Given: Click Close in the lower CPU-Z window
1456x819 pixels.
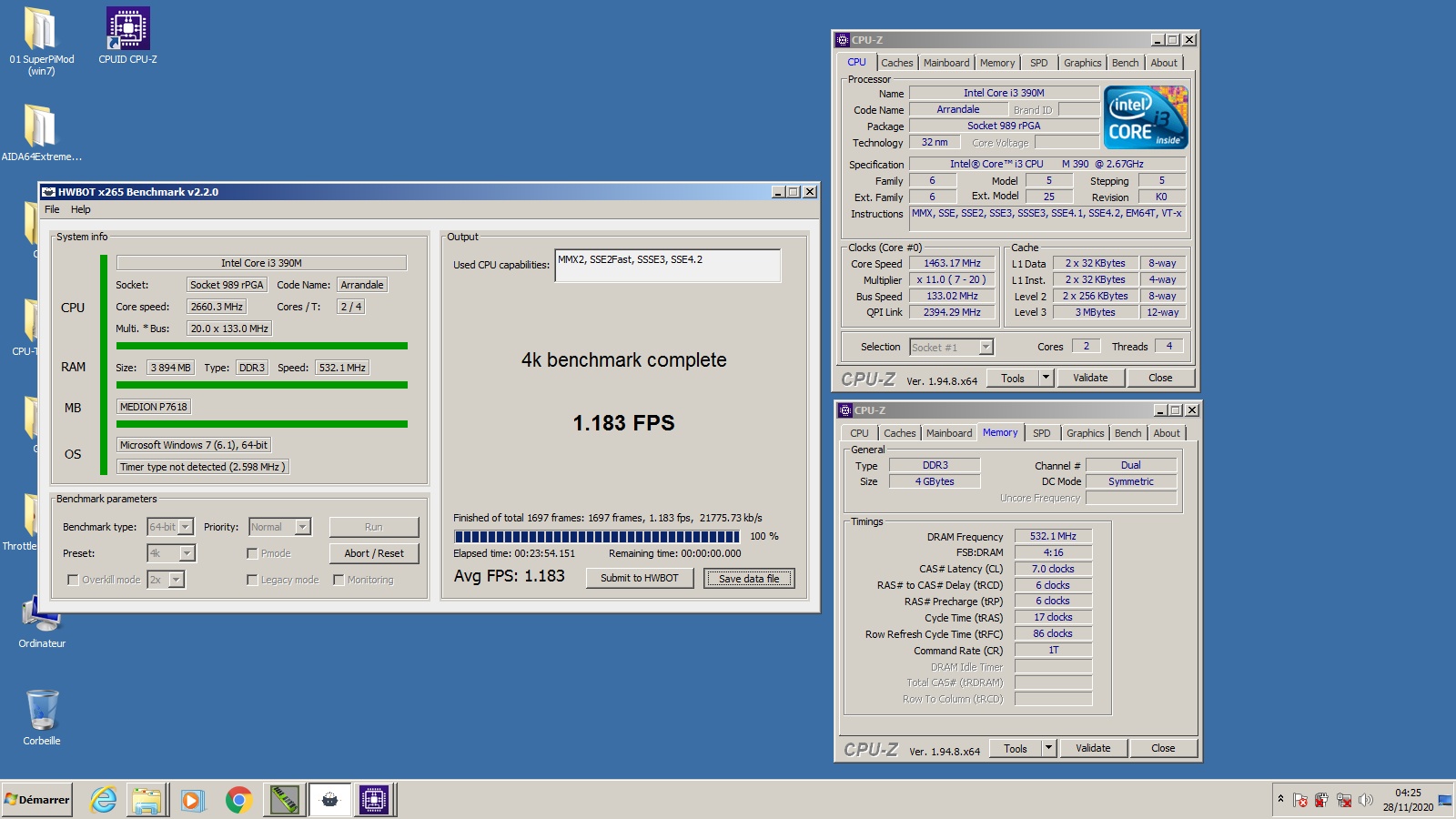Looking at the screenshot, I should (x=1163, y=748).
